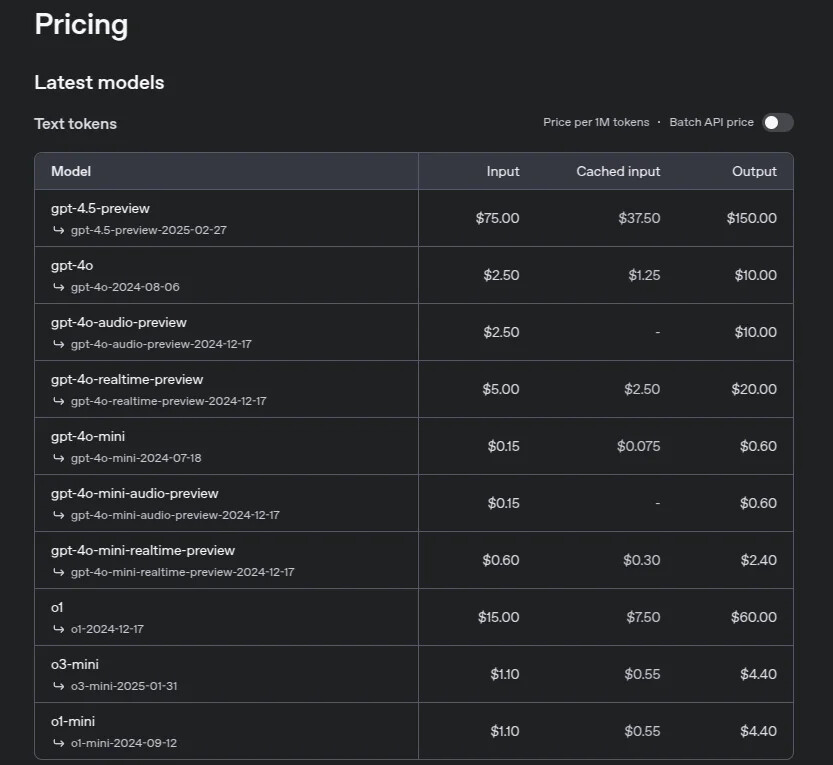Toggle the Batch API price switch

click(777, 122)
